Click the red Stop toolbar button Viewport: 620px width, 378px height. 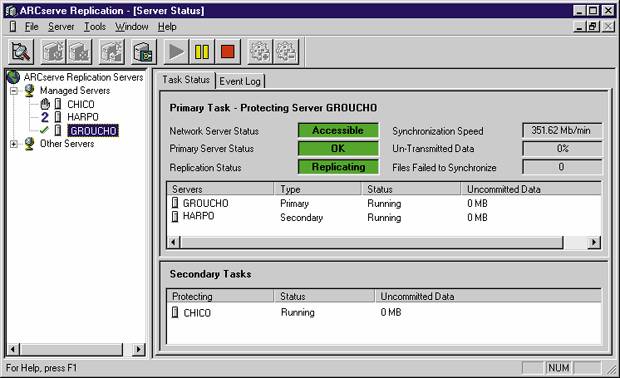[228, 52]
